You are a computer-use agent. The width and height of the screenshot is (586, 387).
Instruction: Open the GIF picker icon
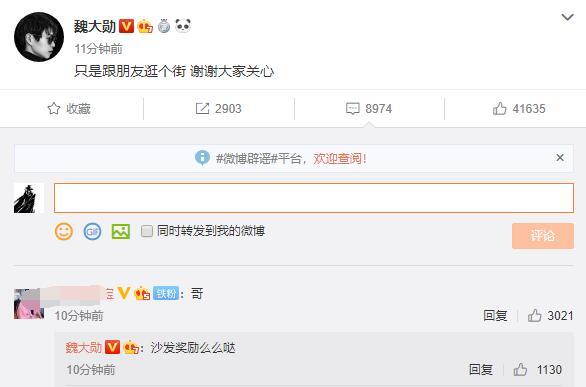(92, 232)
